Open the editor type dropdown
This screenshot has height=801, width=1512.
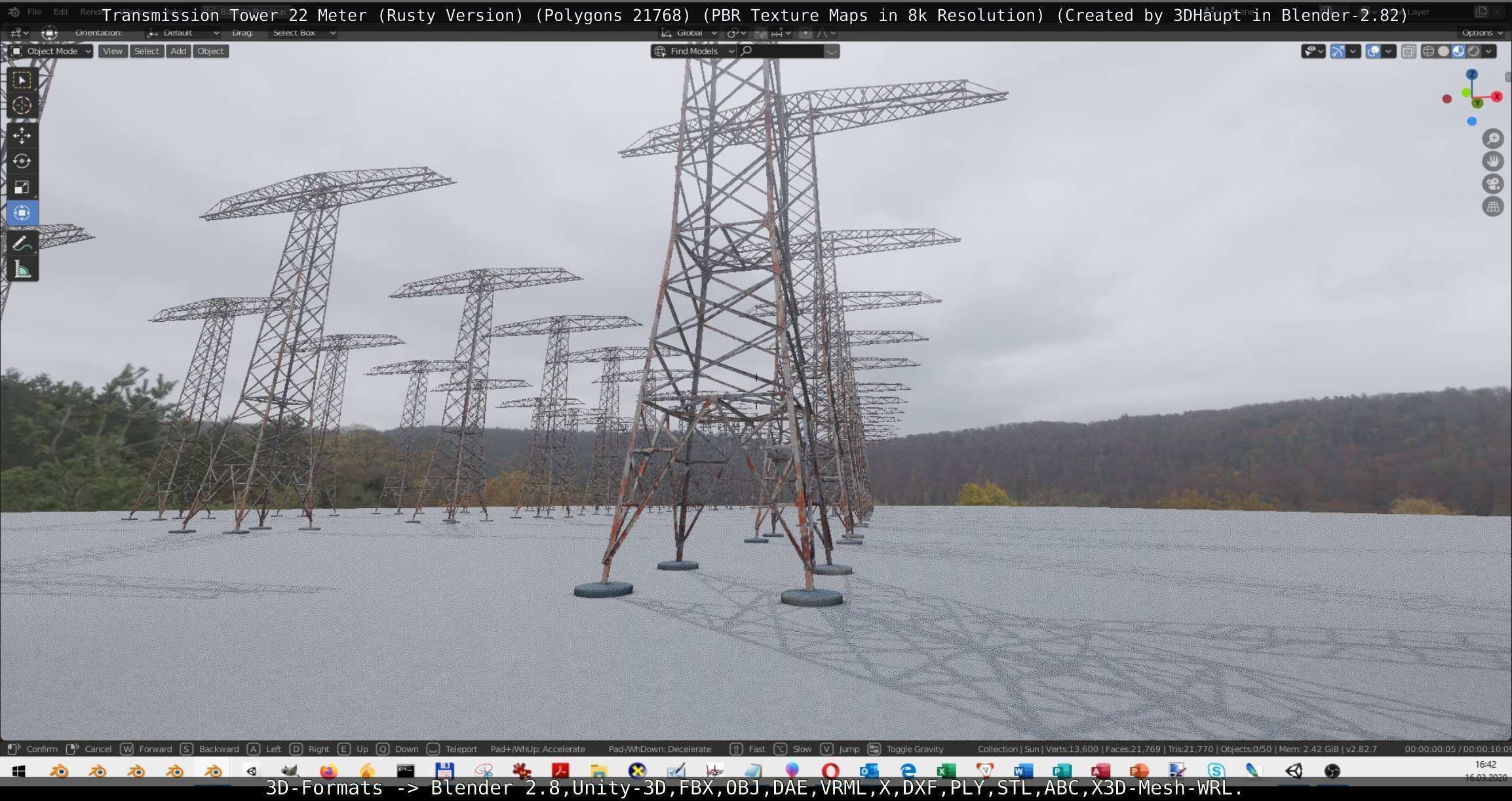click(x=18, y=33)
